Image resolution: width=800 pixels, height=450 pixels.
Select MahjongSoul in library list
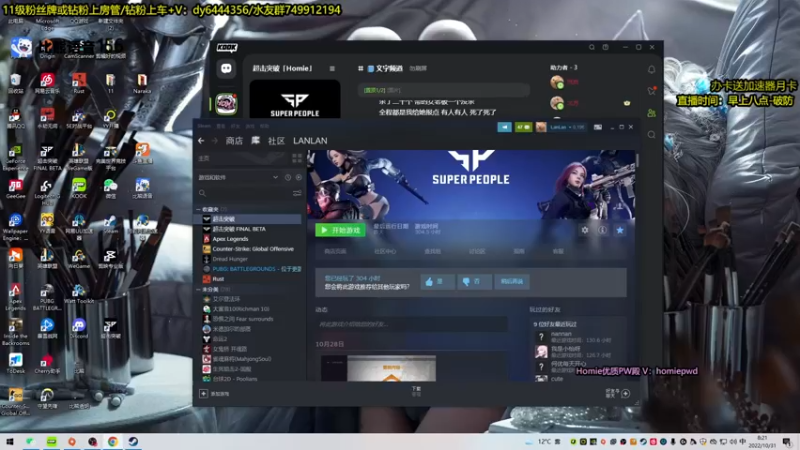241,359
